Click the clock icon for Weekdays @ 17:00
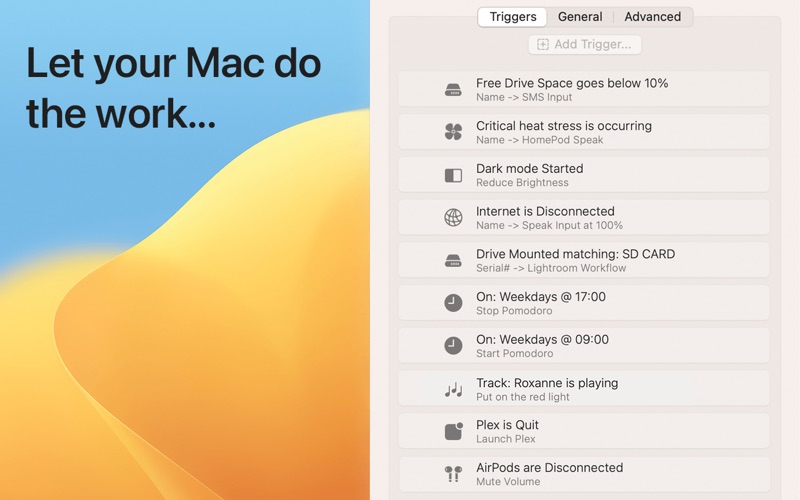Viewport: 800px width, 500px height. click(453, 303)
